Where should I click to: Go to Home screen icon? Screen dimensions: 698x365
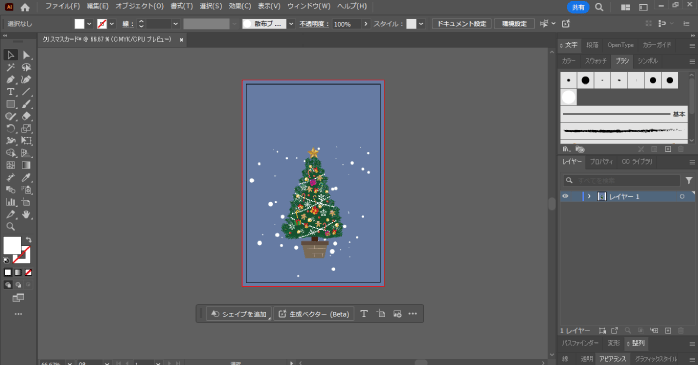tap(25, 7)
